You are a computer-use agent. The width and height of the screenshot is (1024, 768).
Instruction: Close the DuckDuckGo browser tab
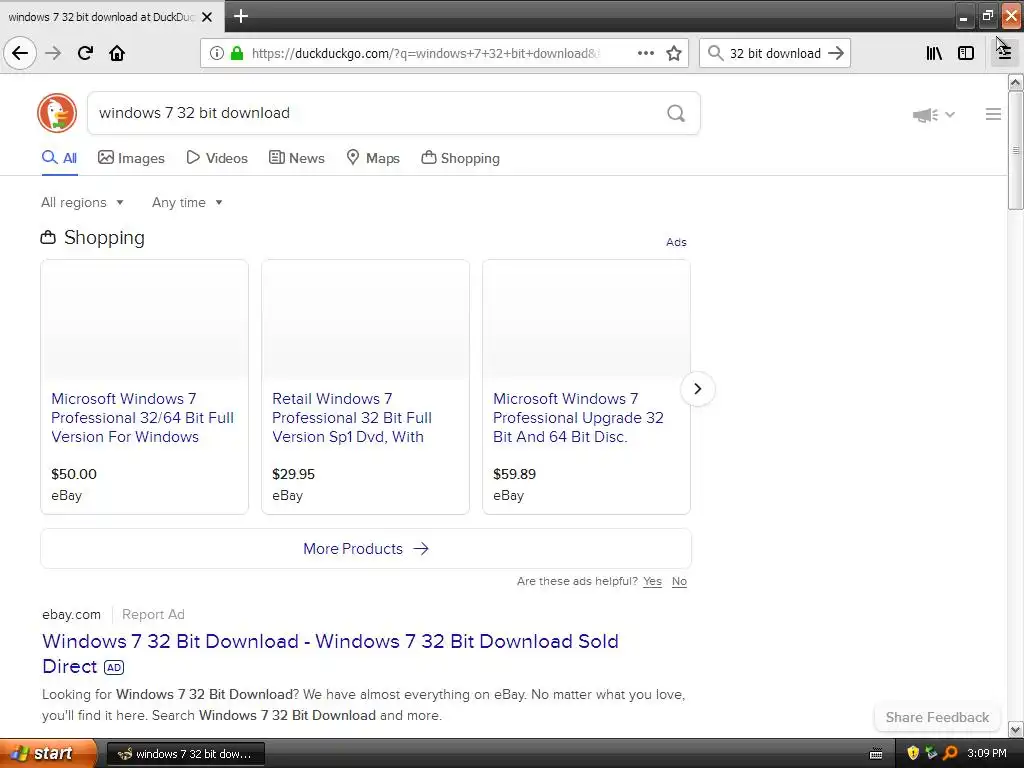coord(207,17)
